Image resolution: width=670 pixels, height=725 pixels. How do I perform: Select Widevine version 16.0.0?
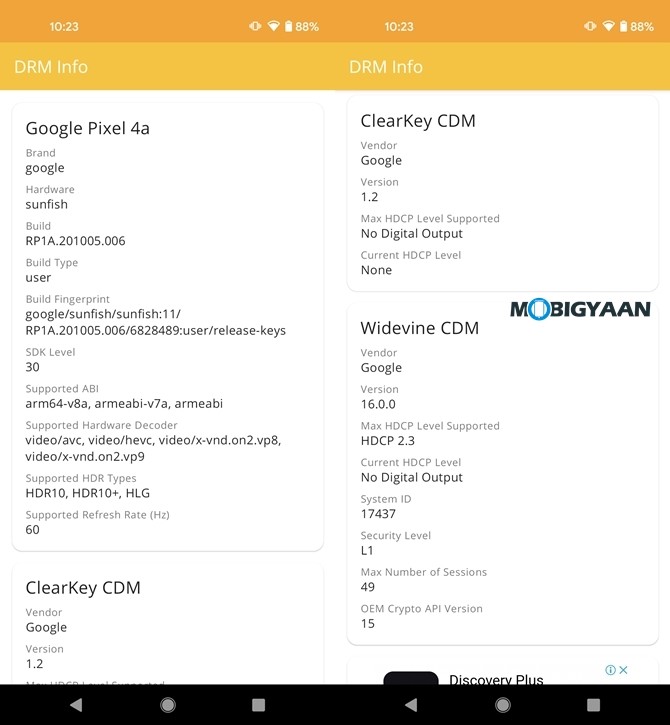click(x=378, y=404)
